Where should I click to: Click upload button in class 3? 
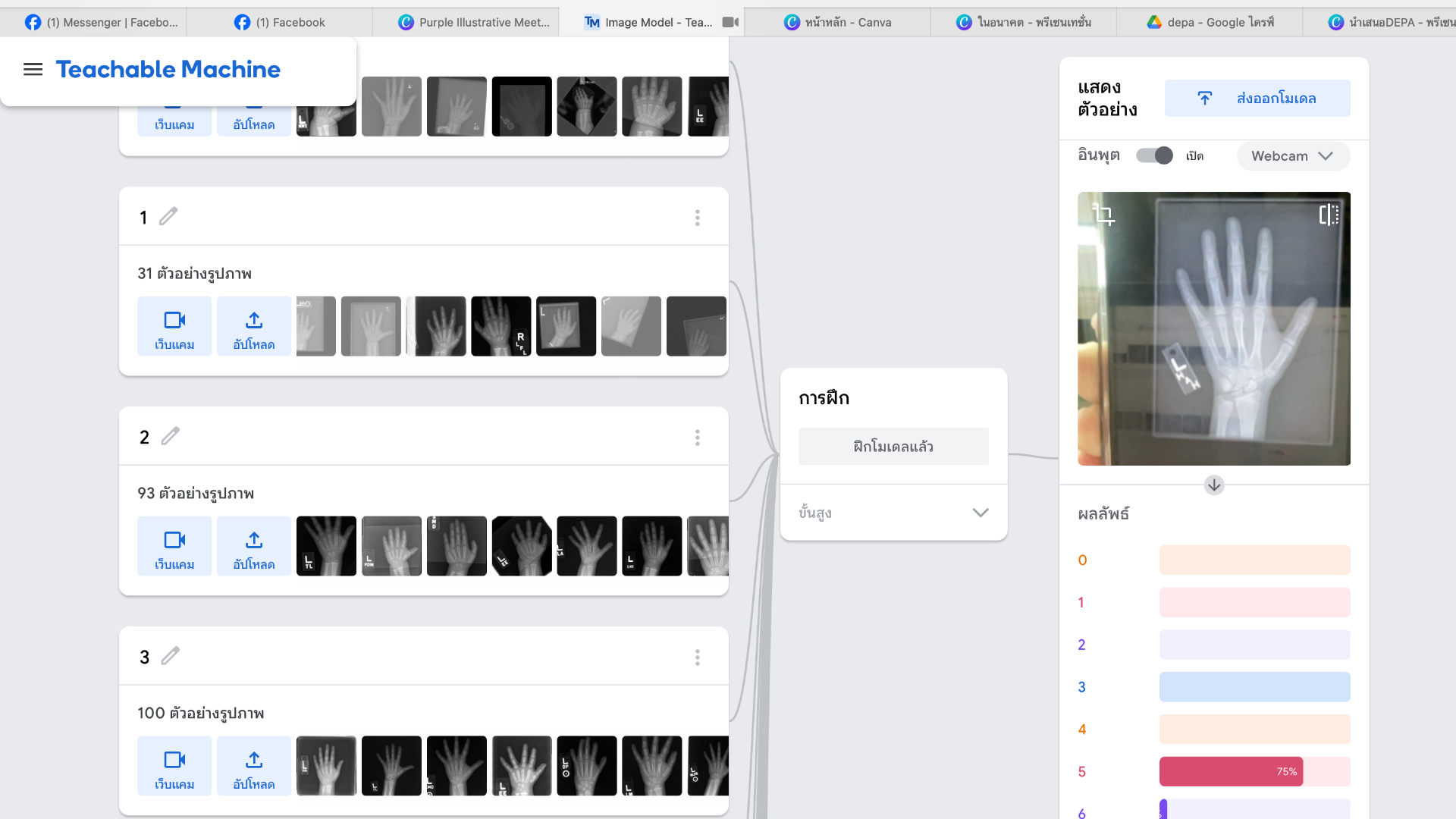pos(254,766)
